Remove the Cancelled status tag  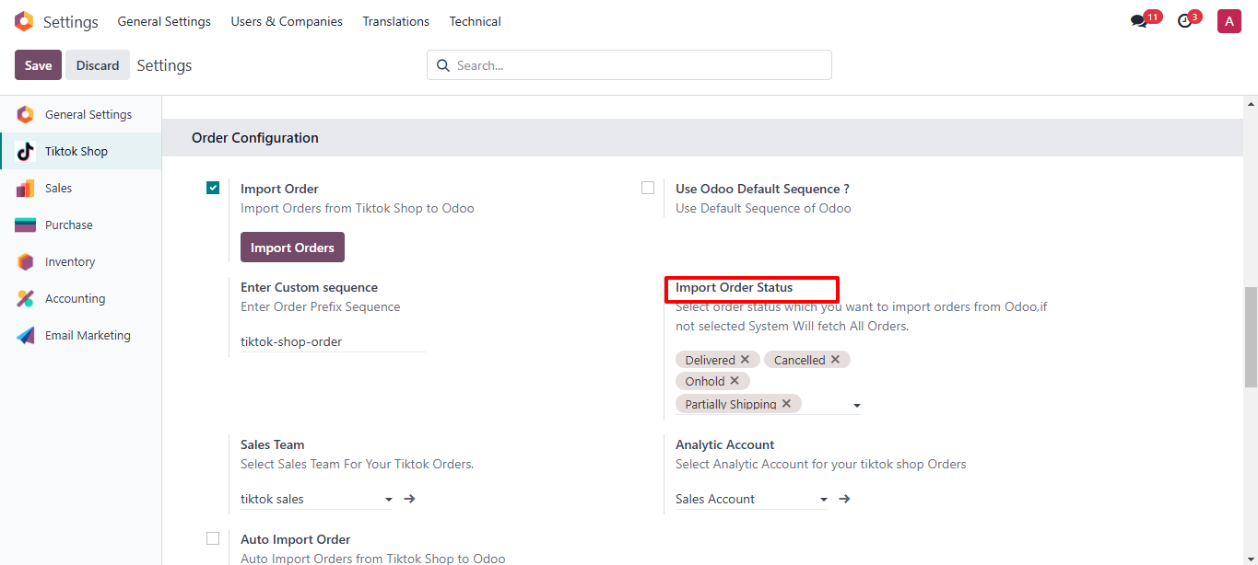[x=835, y=360]
